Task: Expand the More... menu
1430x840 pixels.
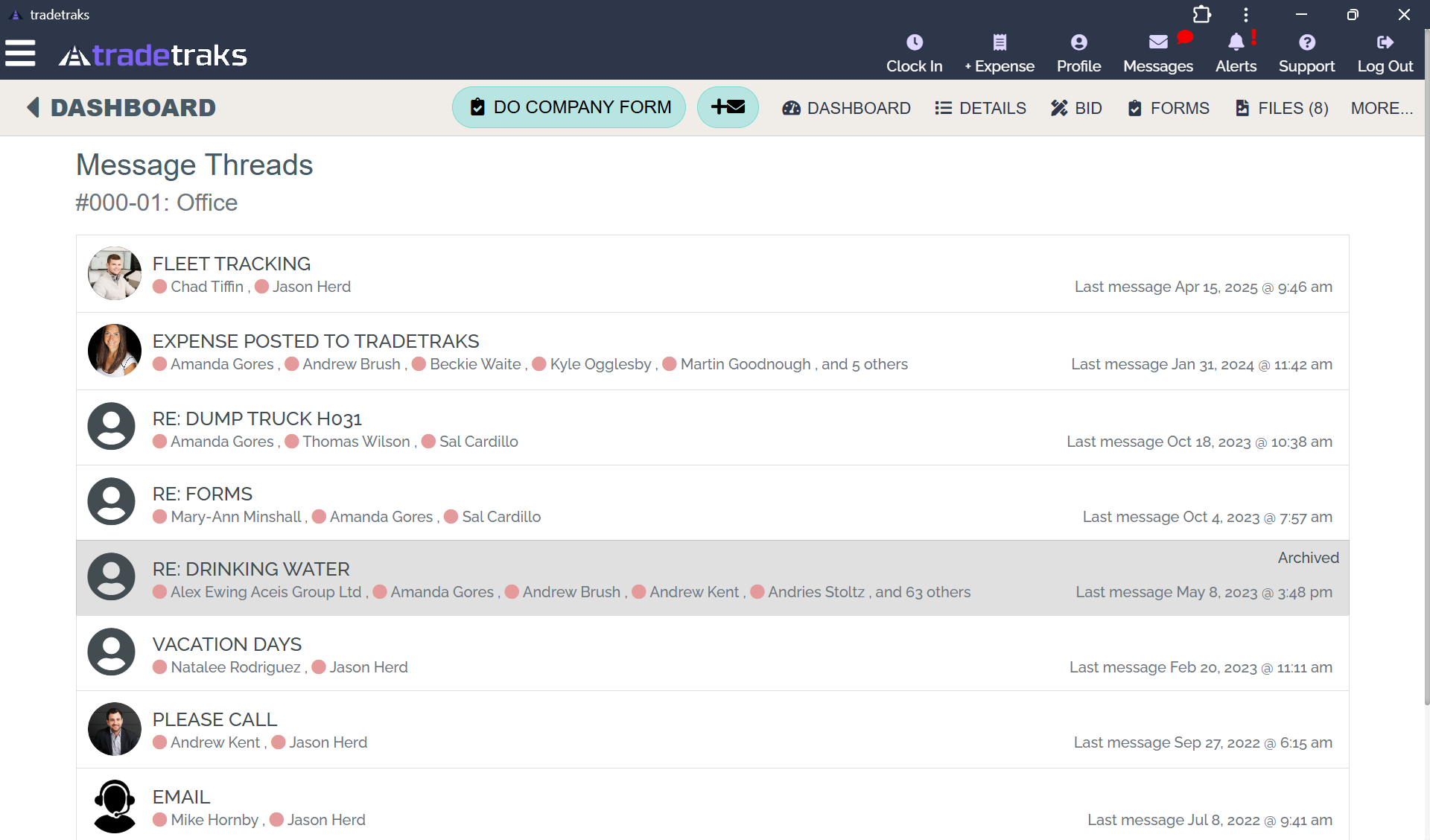Action: pyautogui.click(x=1382, y=108)
